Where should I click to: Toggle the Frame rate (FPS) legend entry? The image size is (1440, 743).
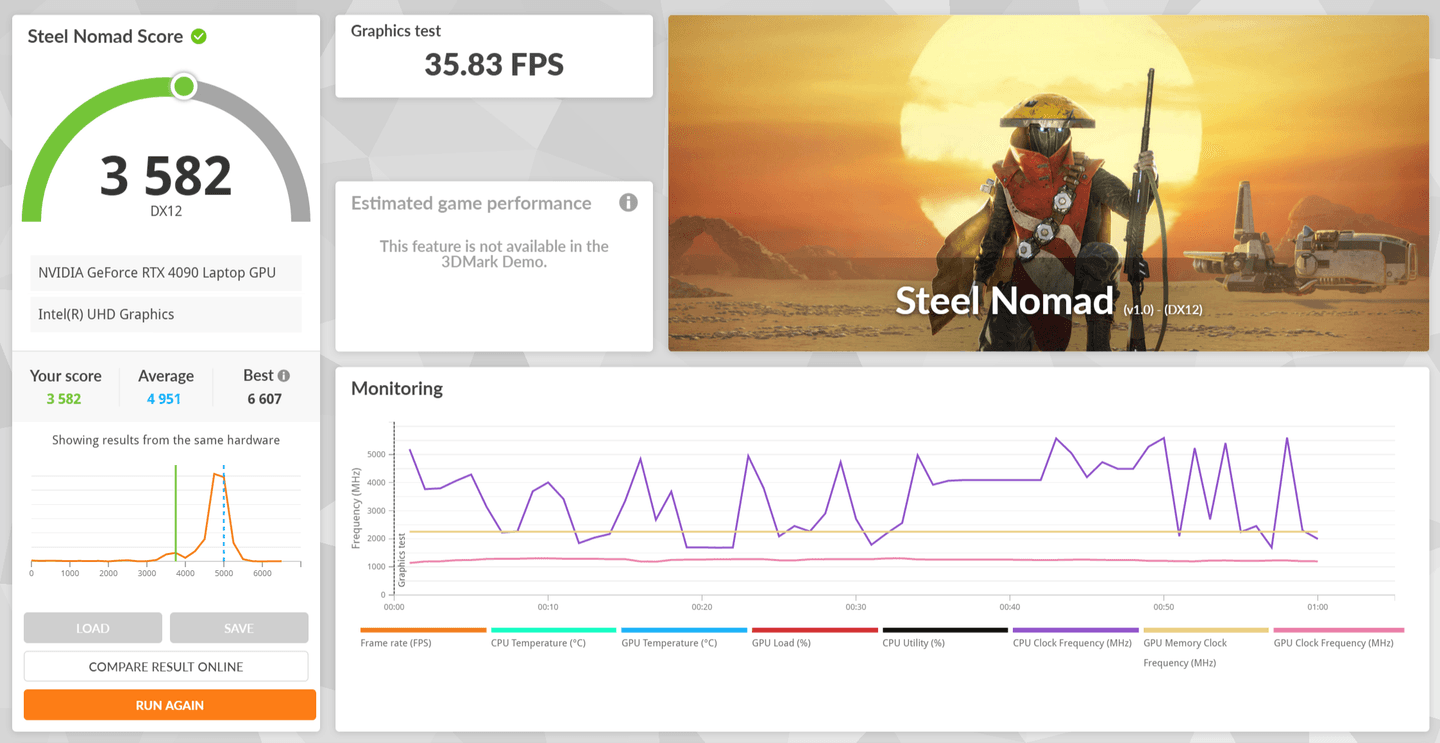point(423,638)
